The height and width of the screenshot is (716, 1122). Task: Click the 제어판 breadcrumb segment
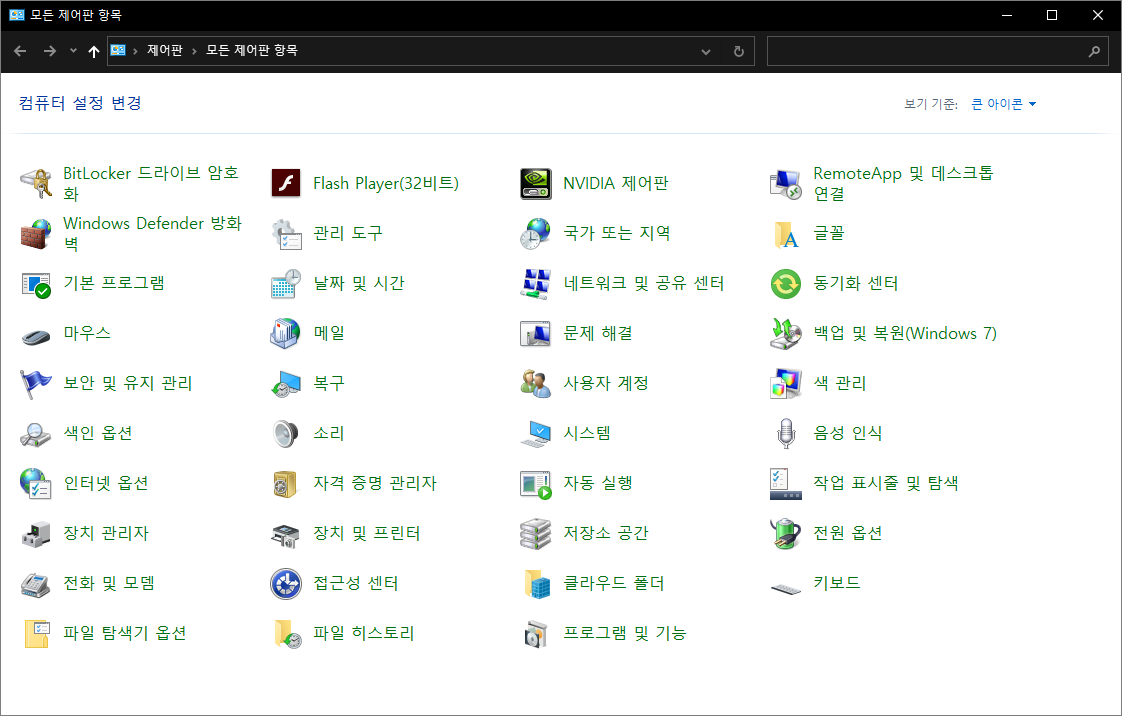click(x=165, y=50)
